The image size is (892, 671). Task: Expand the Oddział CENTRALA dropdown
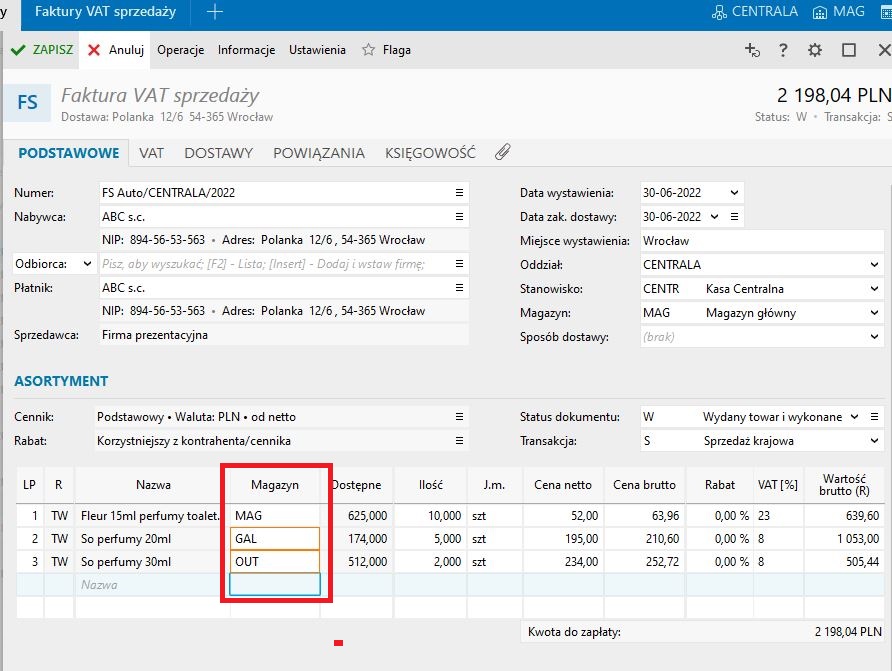[874, 265]
